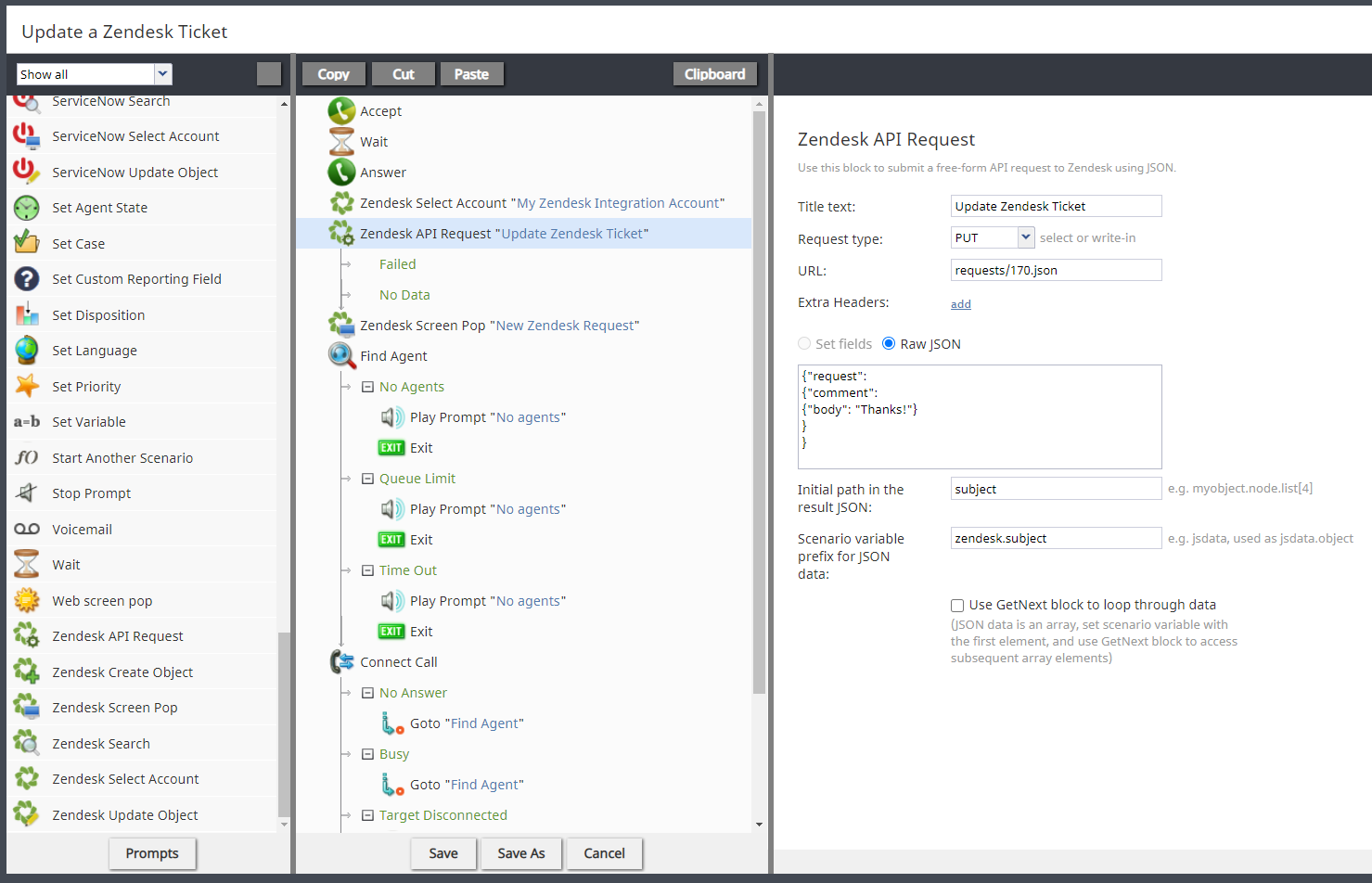1372x883 pixels.
Task: Click the Save As button
Action: point(521,853)
